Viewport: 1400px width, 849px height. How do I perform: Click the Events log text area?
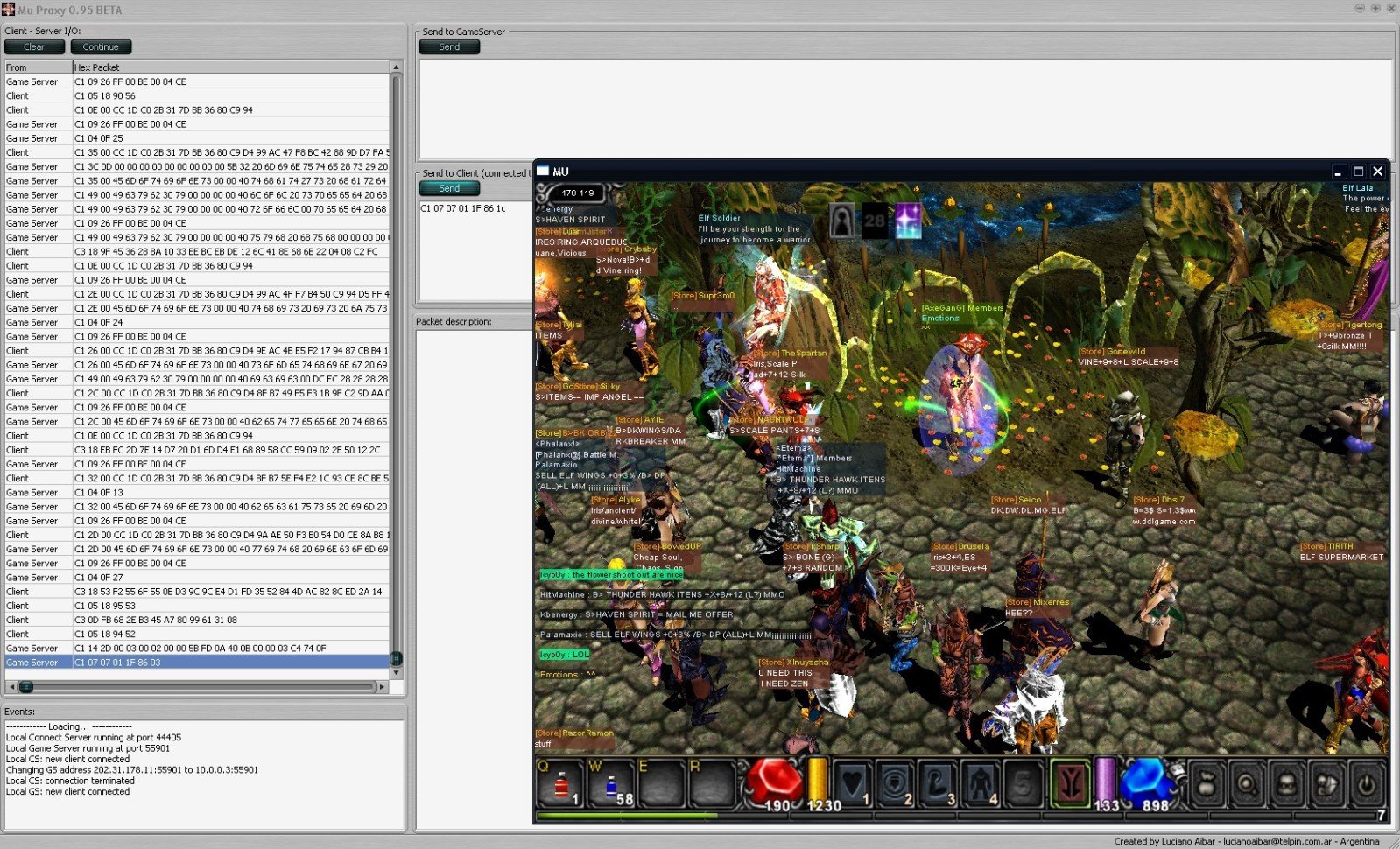(204, 775)
